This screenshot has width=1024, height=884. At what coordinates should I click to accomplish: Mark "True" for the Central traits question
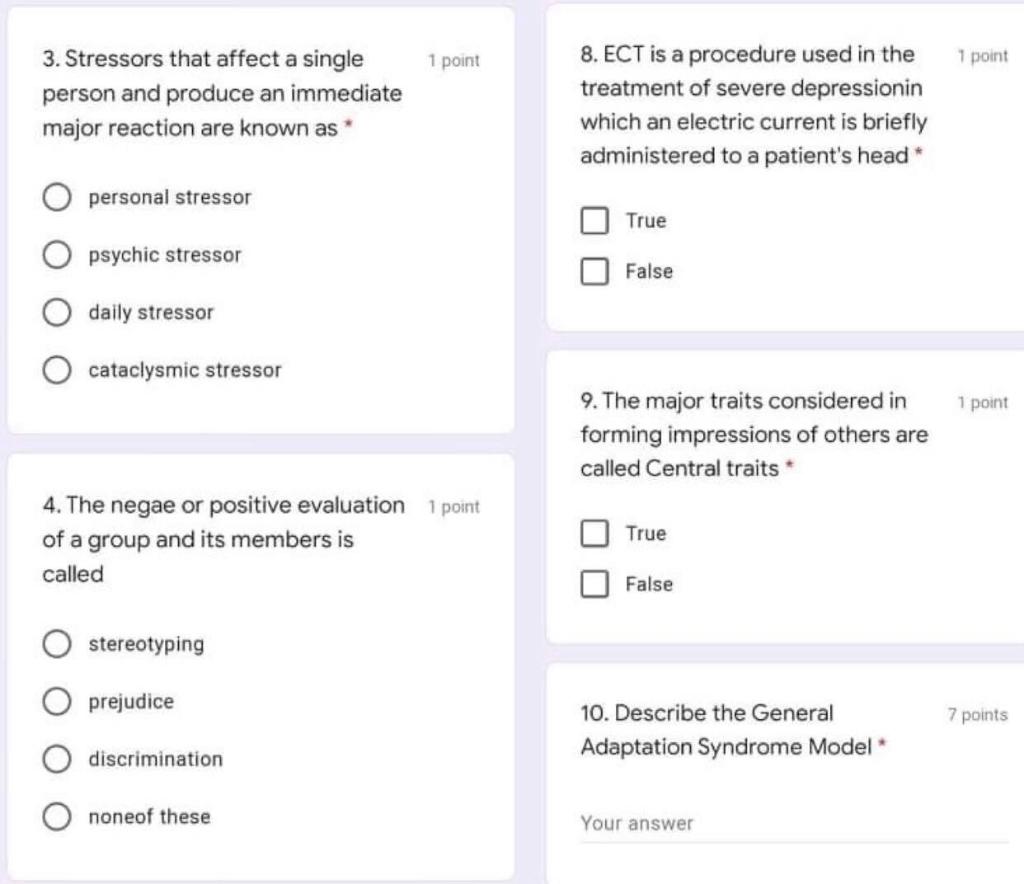point(594,533)
